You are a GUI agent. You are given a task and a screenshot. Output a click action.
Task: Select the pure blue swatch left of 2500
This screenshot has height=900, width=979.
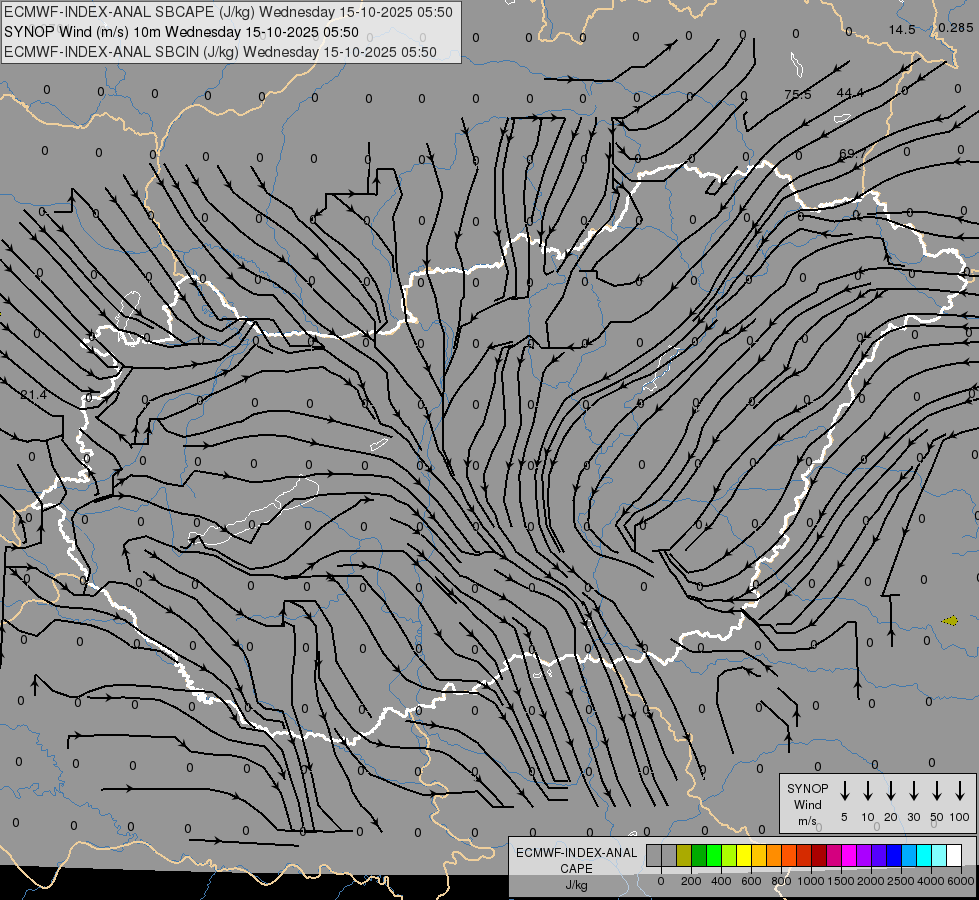pyautogui.click(x=893, y=855)
